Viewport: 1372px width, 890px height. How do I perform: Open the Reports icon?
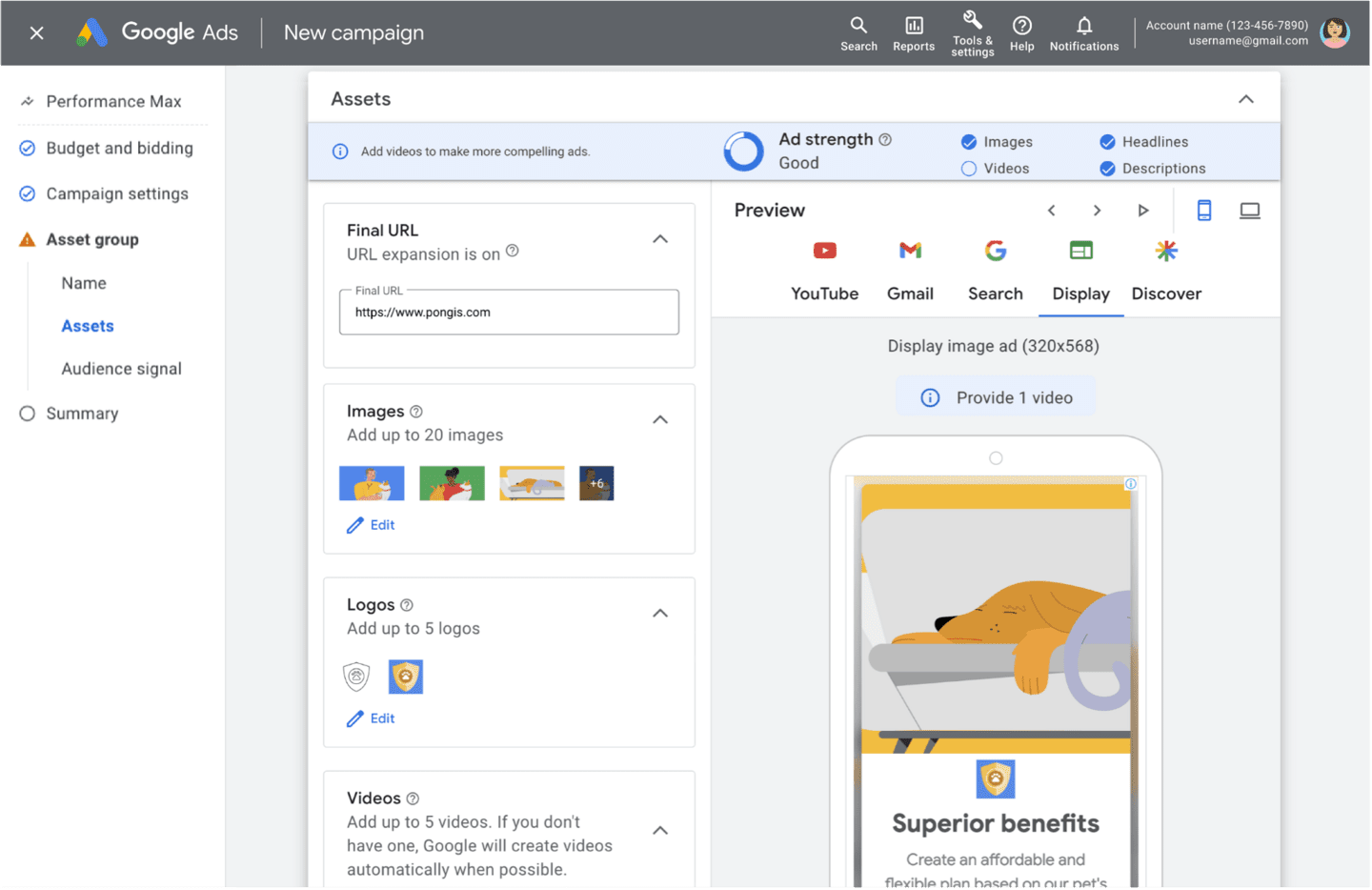(914, 33)
